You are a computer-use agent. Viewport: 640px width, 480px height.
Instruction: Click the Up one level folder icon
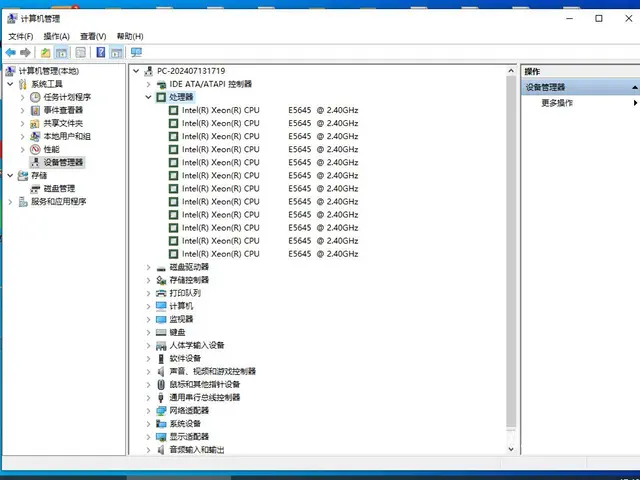point(45,52)
